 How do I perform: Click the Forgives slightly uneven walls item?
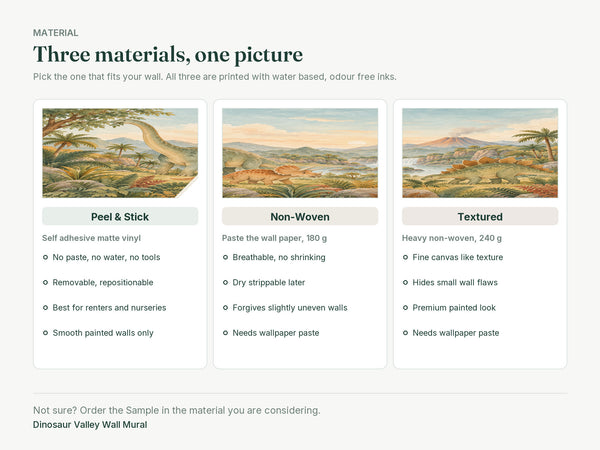(x=290, y=308)
